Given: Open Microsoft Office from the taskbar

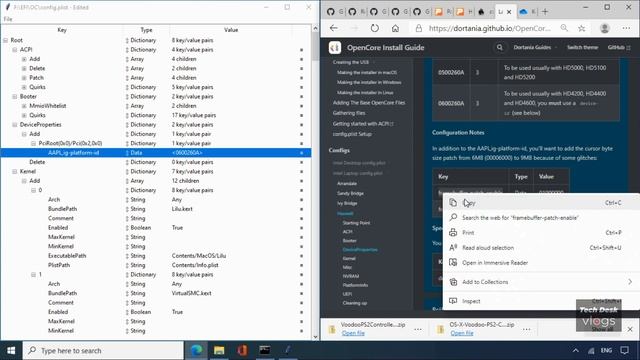Looking at the screenshot, I should [x=242, y=350].
